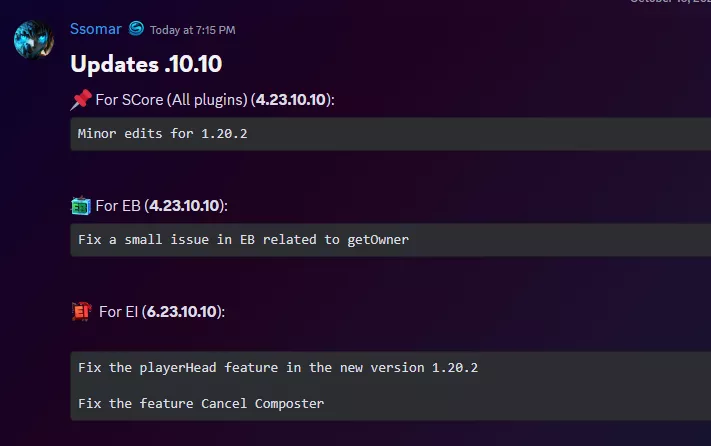
Task: Click the red EI emoji icon
Action: pos(81,312)
